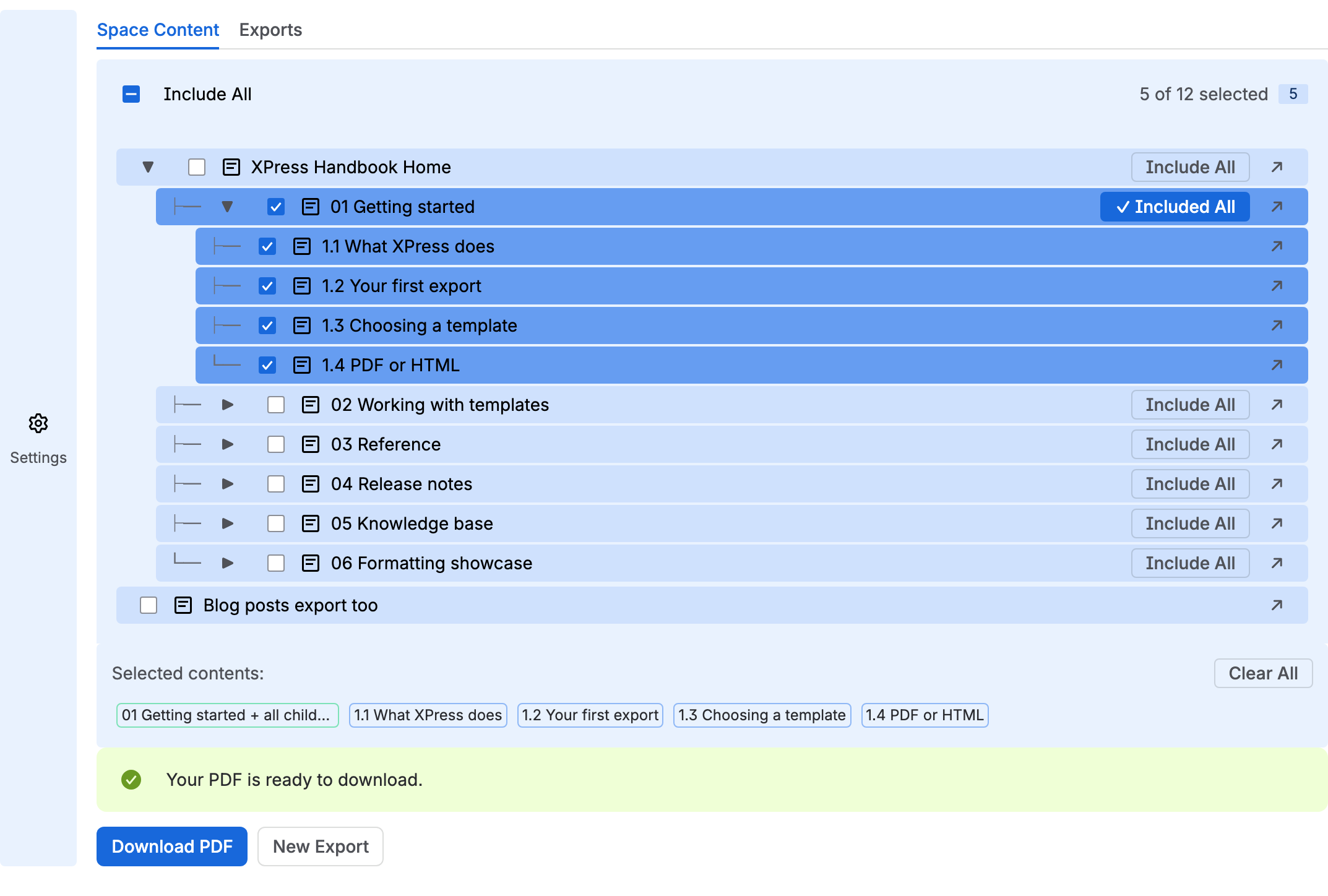
Task: Click Included All on 01 Getting started
Action: tap(1175, 207)
